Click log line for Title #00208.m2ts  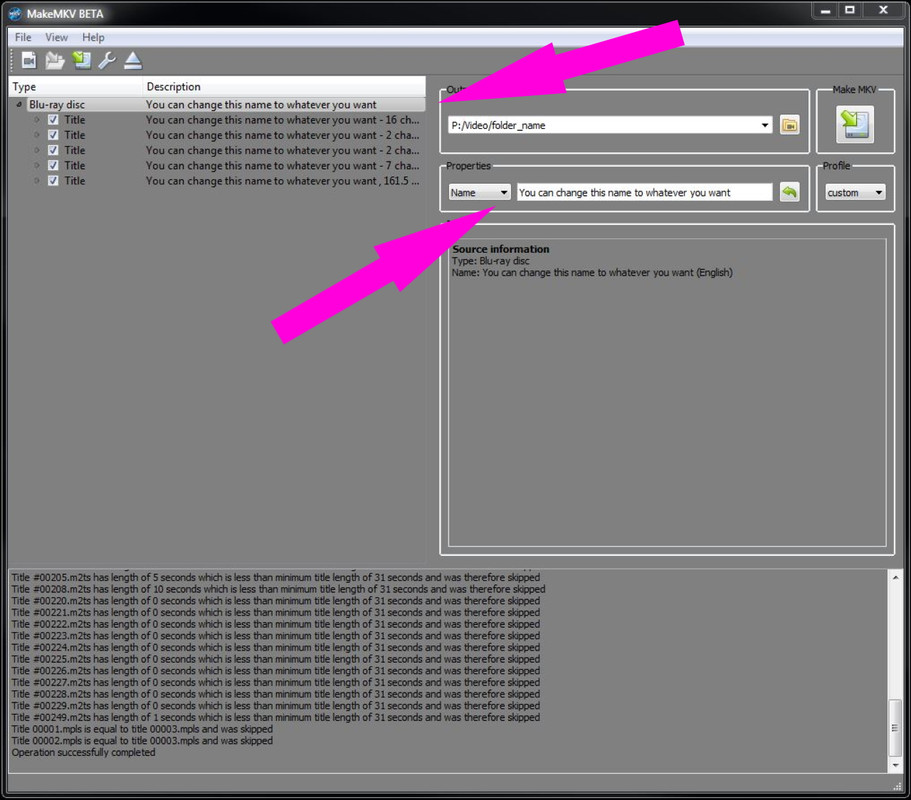pos(278,589)
